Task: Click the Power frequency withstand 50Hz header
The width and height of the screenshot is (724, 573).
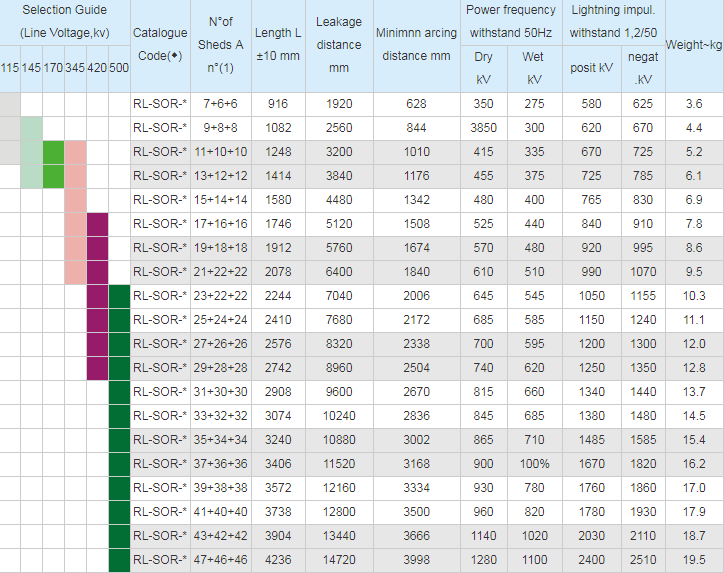Action: (510, 22)
